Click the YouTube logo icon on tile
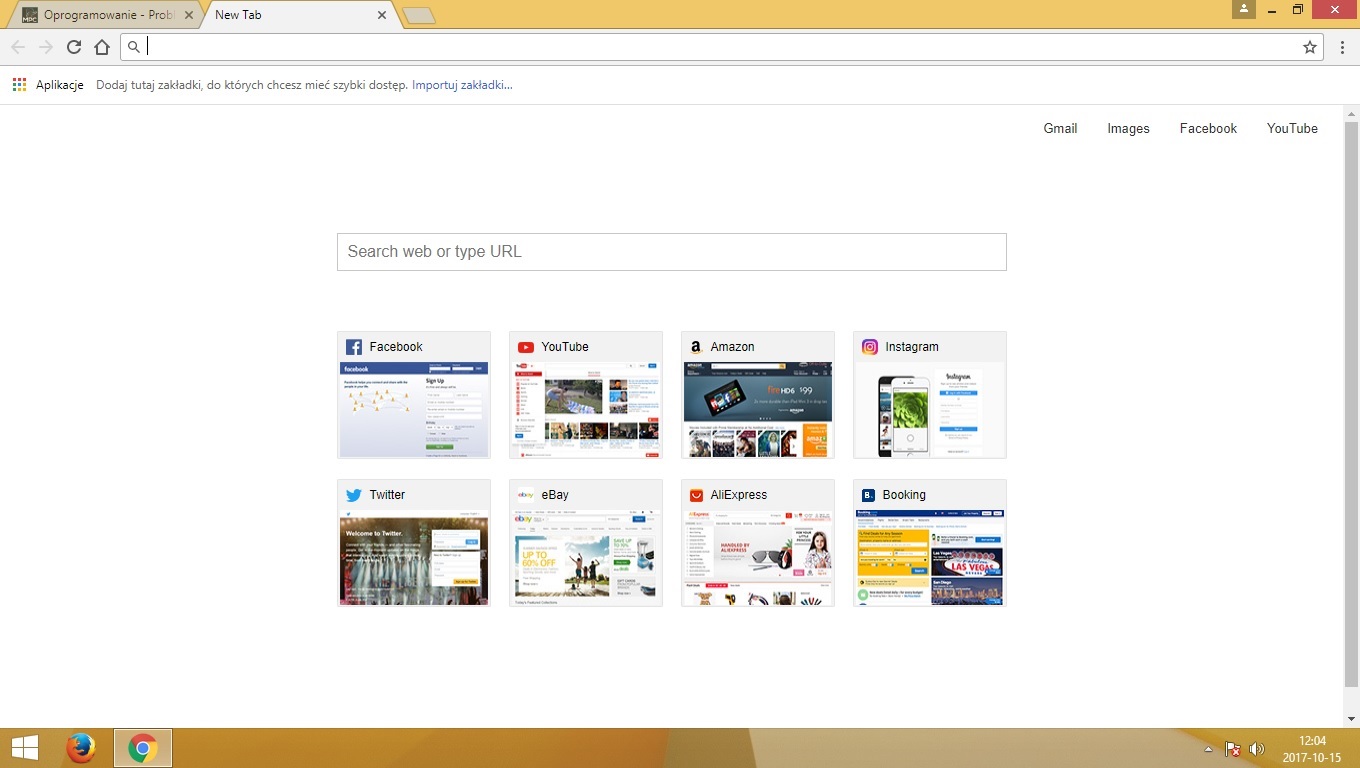Viewport: 1360px width, 768px height. coord(526,347)
